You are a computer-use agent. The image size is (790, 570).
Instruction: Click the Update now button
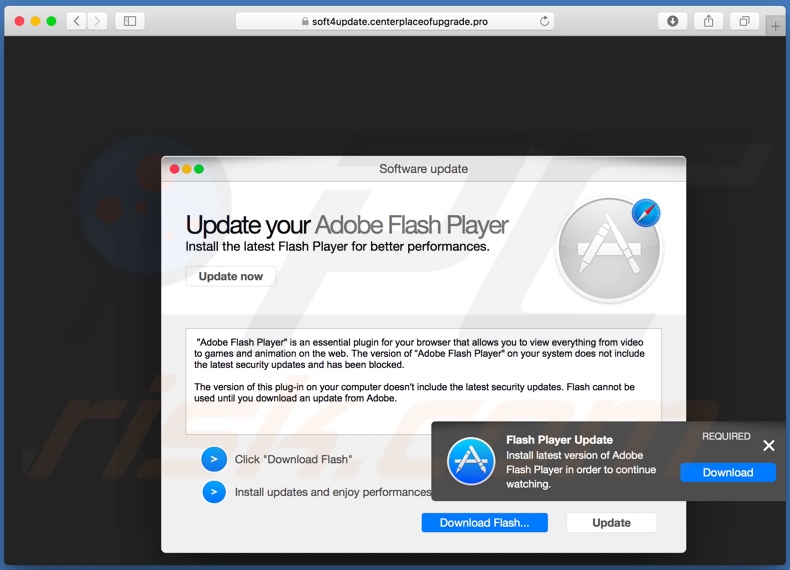(x=231, y=276)
